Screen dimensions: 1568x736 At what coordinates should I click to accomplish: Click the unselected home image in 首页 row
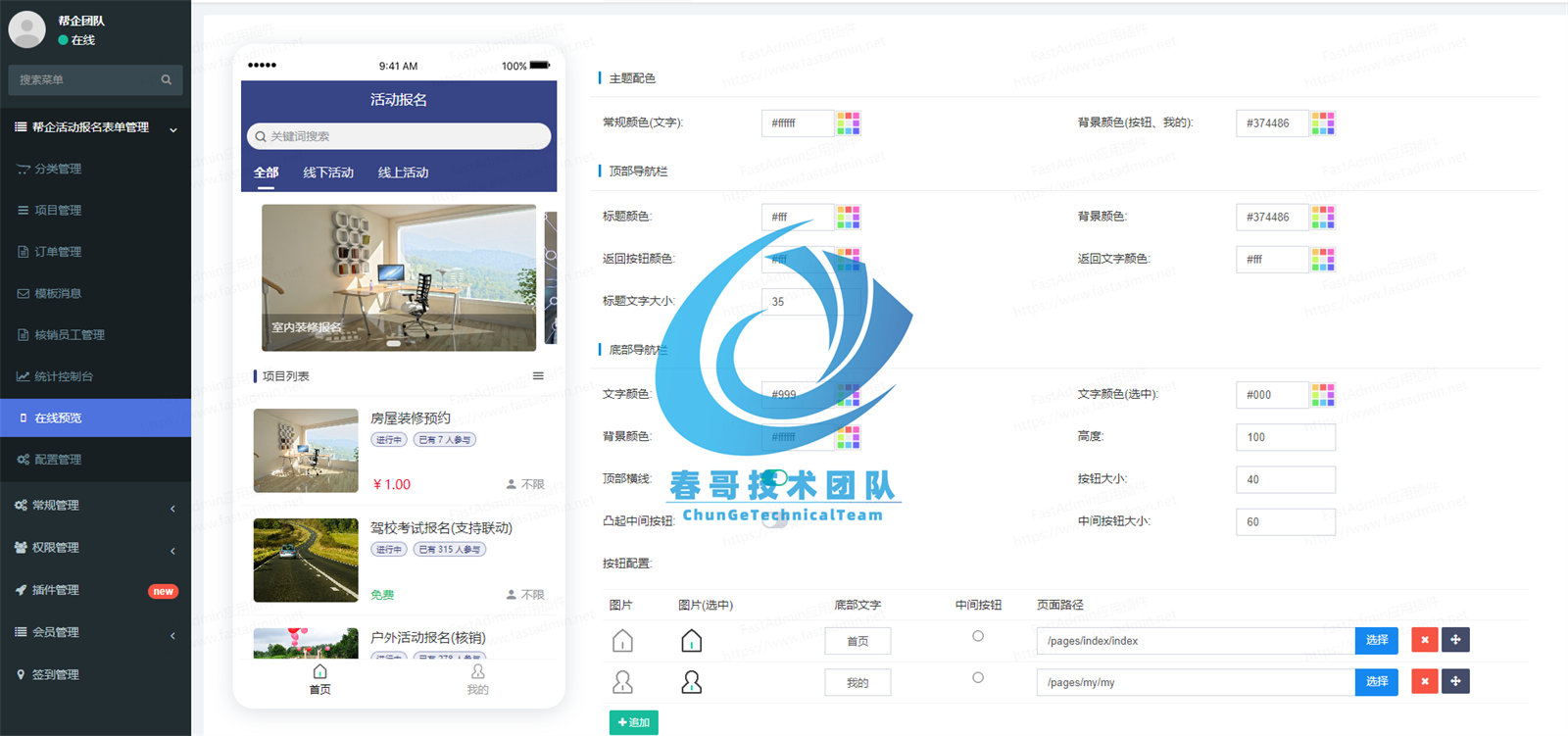click(622, 641)
